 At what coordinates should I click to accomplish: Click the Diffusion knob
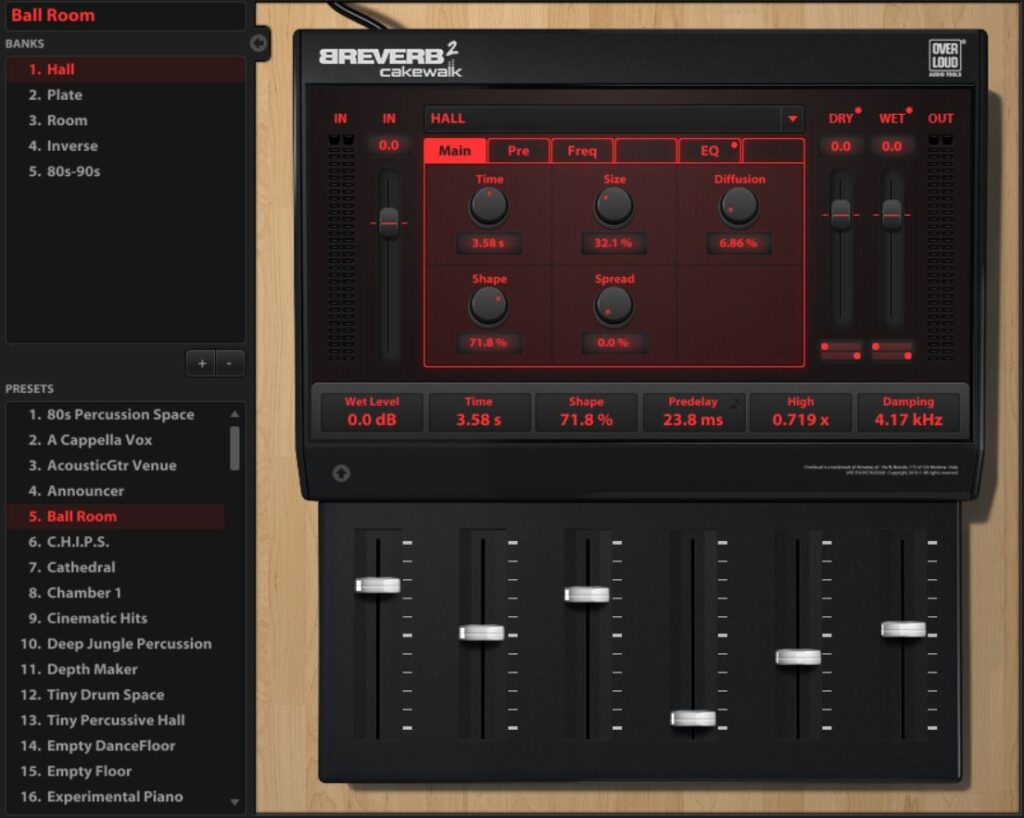[x=739, y=206]
